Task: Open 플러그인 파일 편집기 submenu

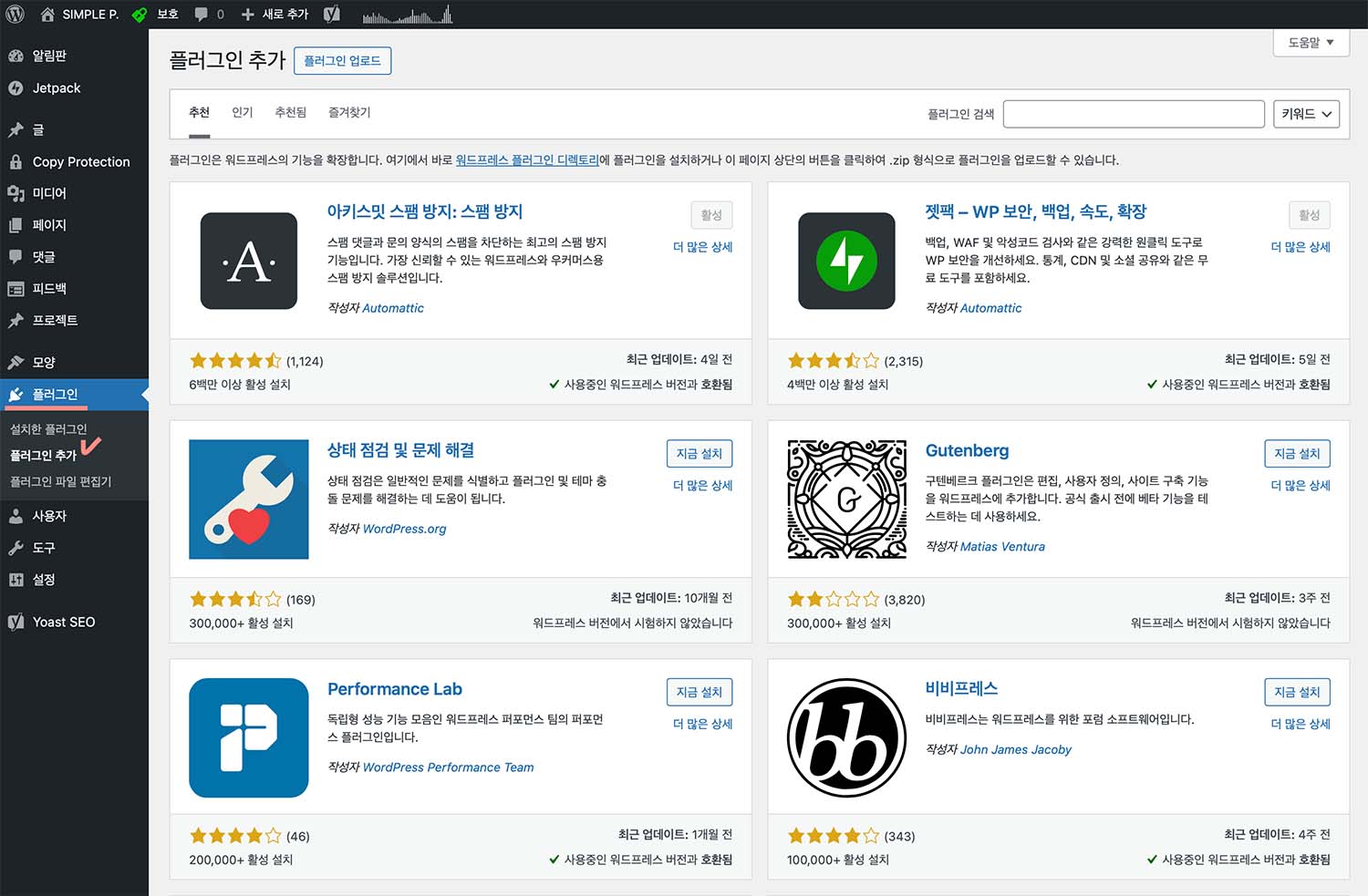Action: coord(60,481)
